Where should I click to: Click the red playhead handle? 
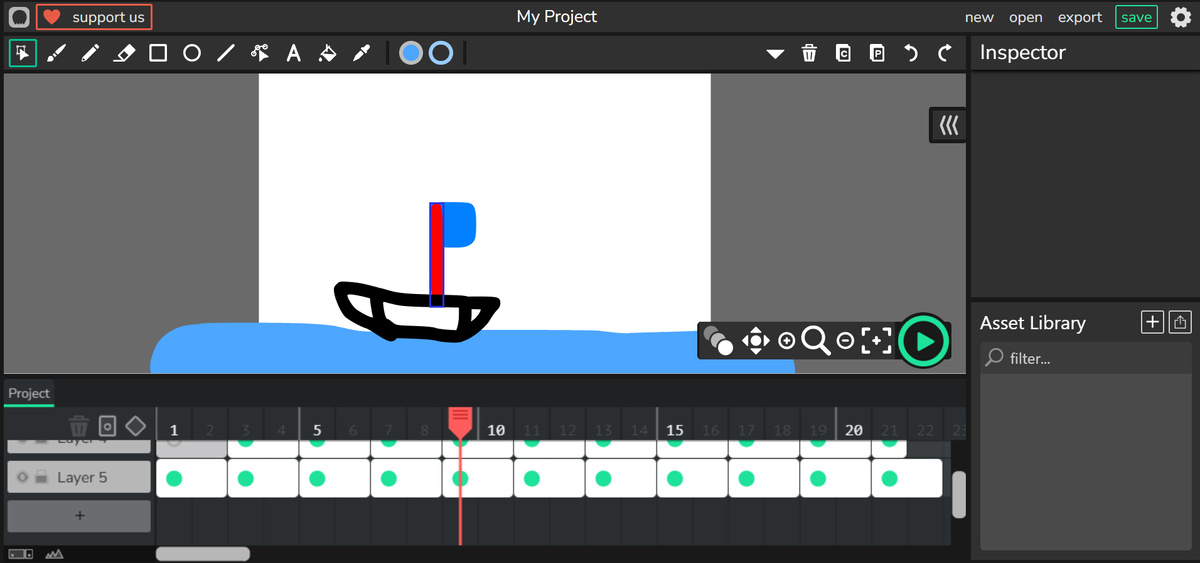point(460,421)
